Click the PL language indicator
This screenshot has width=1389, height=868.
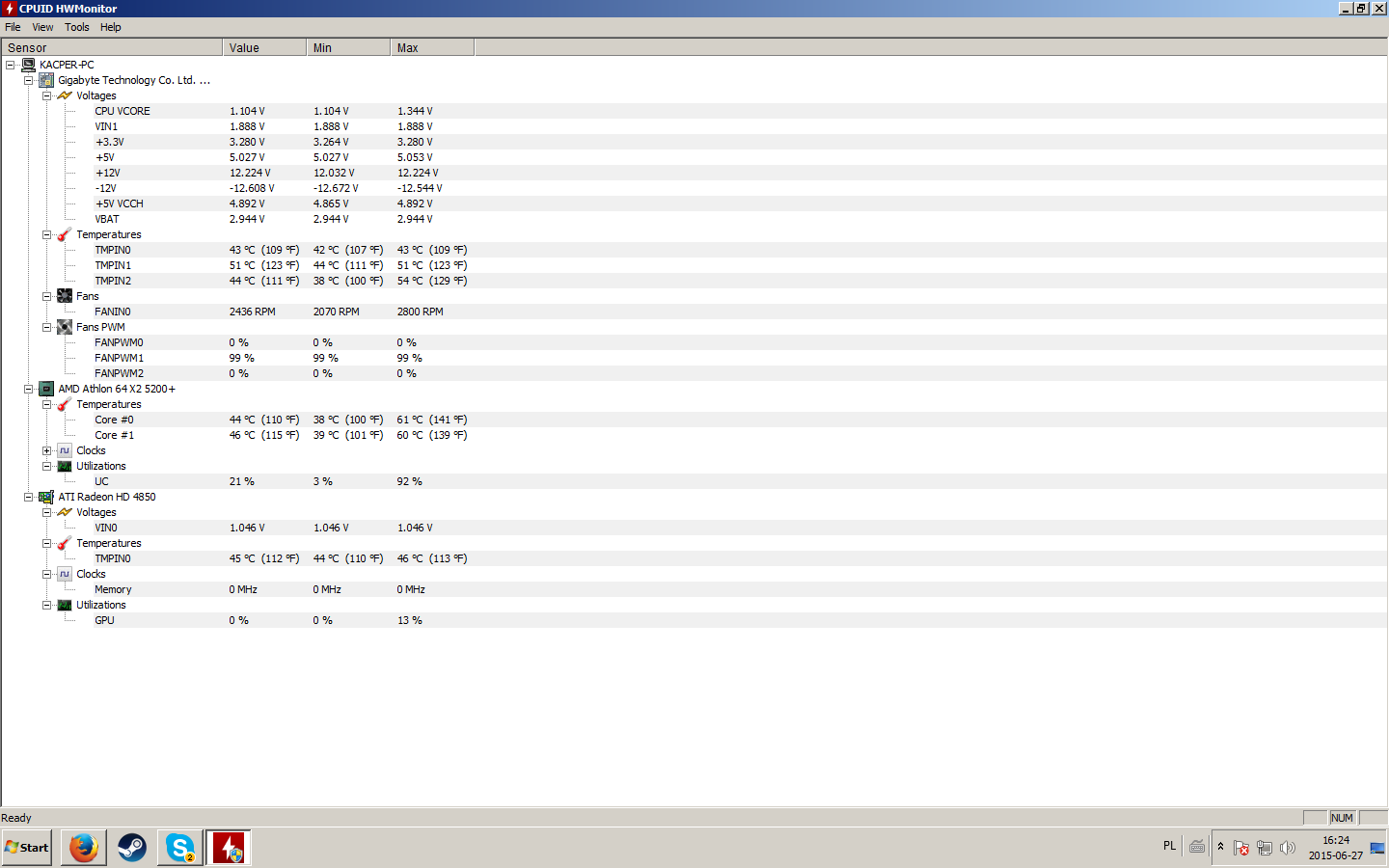[x=1169, y=846]
